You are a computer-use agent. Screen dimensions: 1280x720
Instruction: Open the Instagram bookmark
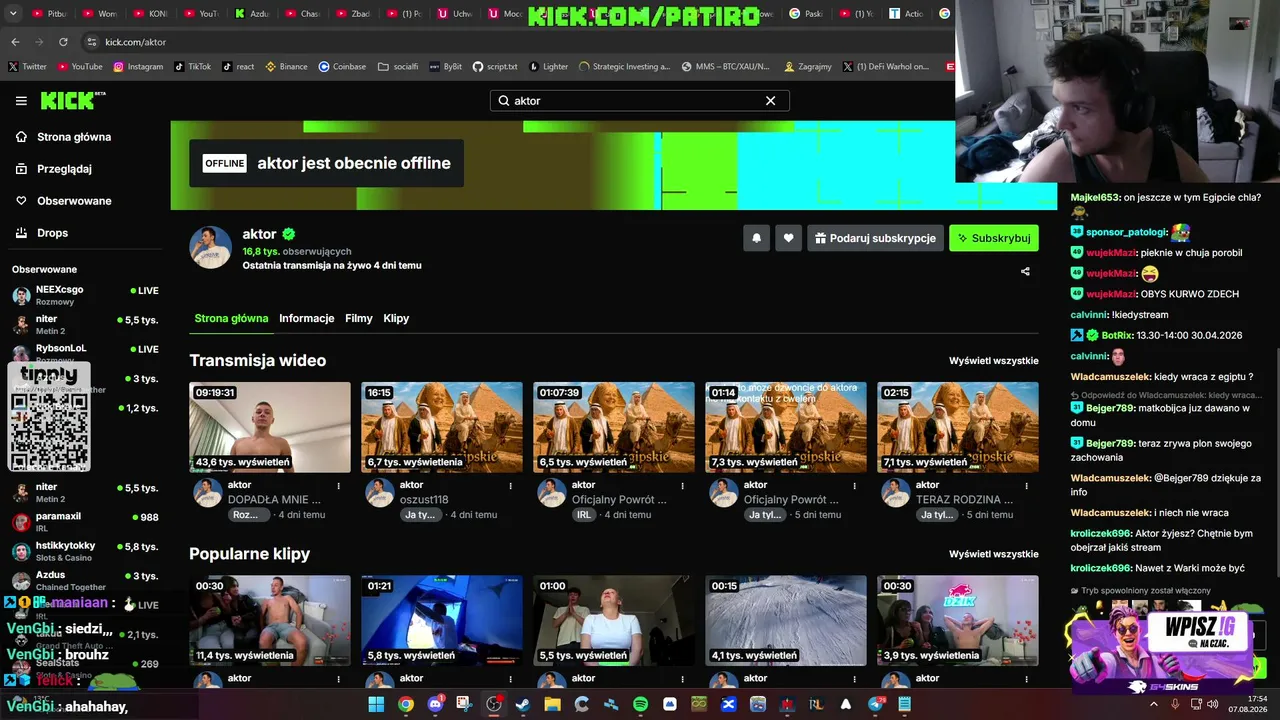click(138, 67)
